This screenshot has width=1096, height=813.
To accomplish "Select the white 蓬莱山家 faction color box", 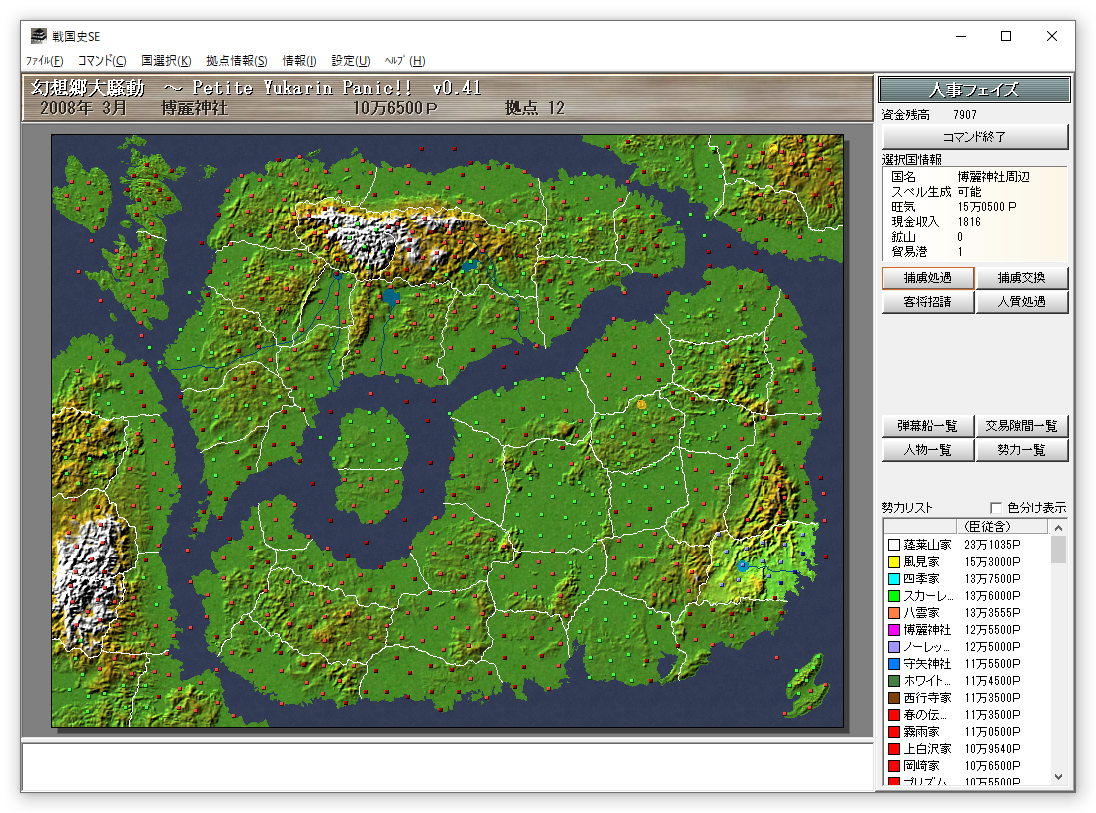I will [x=894, y=545].
